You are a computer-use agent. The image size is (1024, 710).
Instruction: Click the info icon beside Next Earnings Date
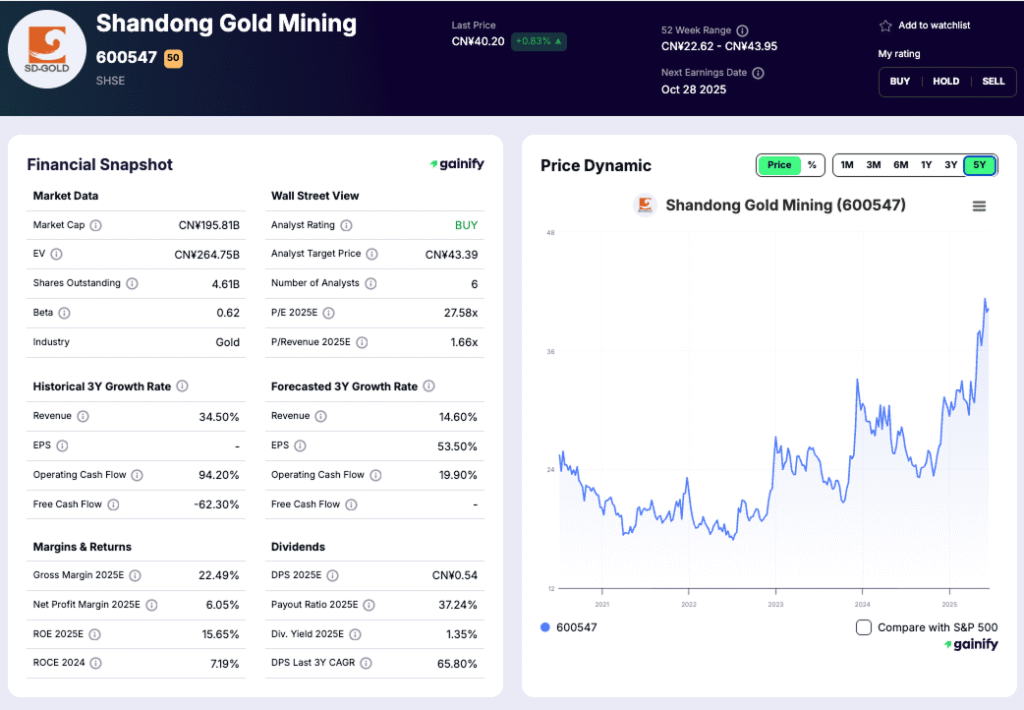[759, 72]
